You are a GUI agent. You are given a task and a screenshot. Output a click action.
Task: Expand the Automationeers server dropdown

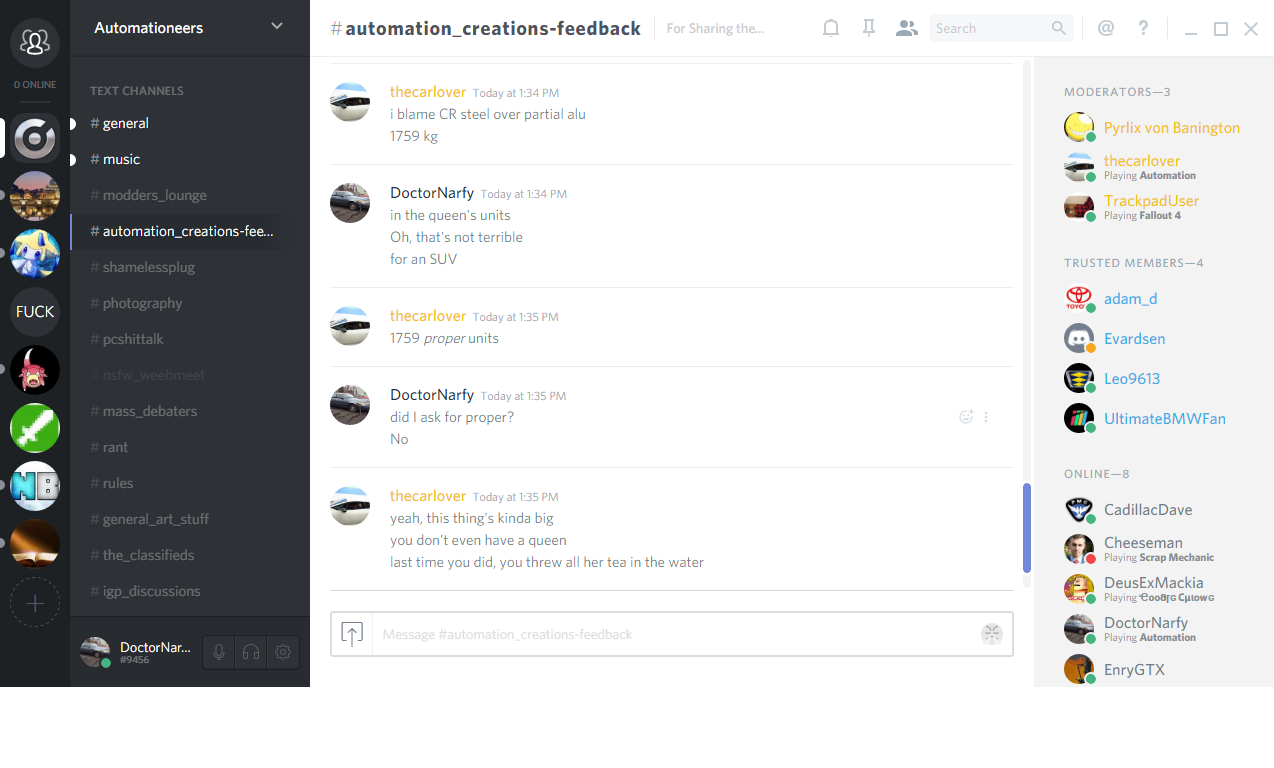pos(277,27)
